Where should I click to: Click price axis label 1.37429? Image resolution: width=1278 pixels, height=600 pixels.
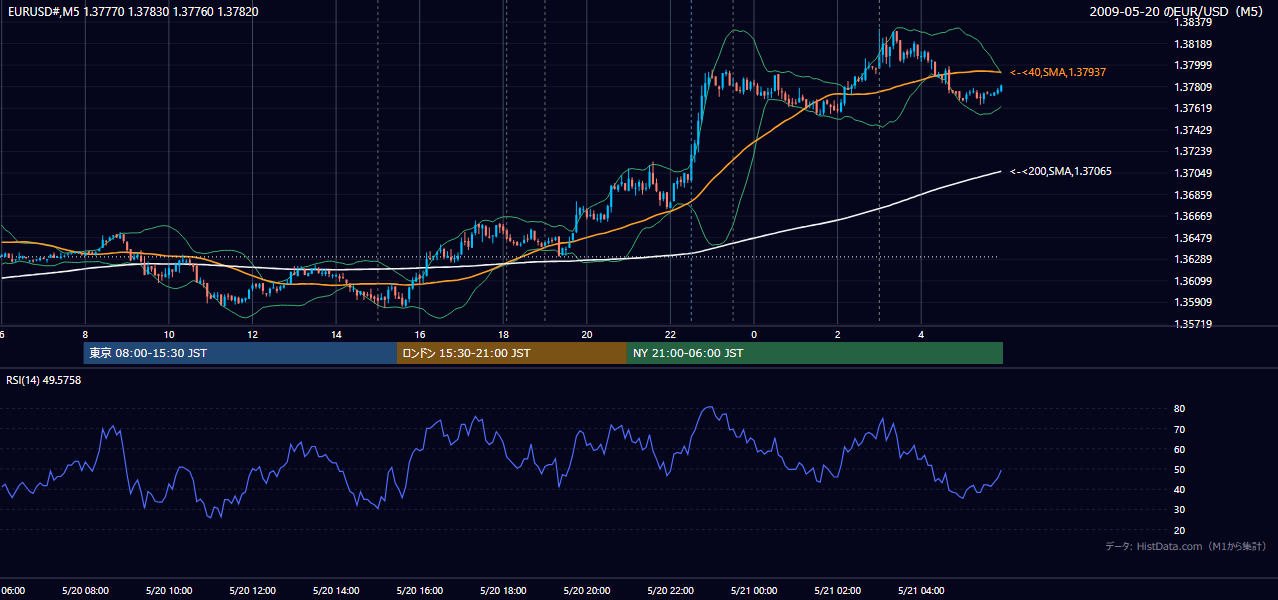coord(1193,130)
